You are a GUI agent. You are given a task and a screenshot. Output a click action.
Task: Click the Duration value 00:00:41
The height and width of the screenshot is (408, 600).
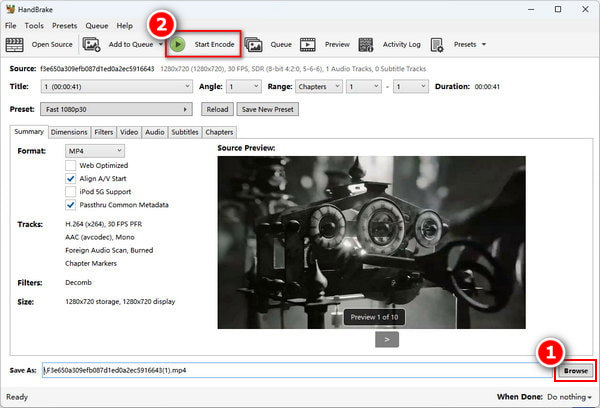pos(487,86)
